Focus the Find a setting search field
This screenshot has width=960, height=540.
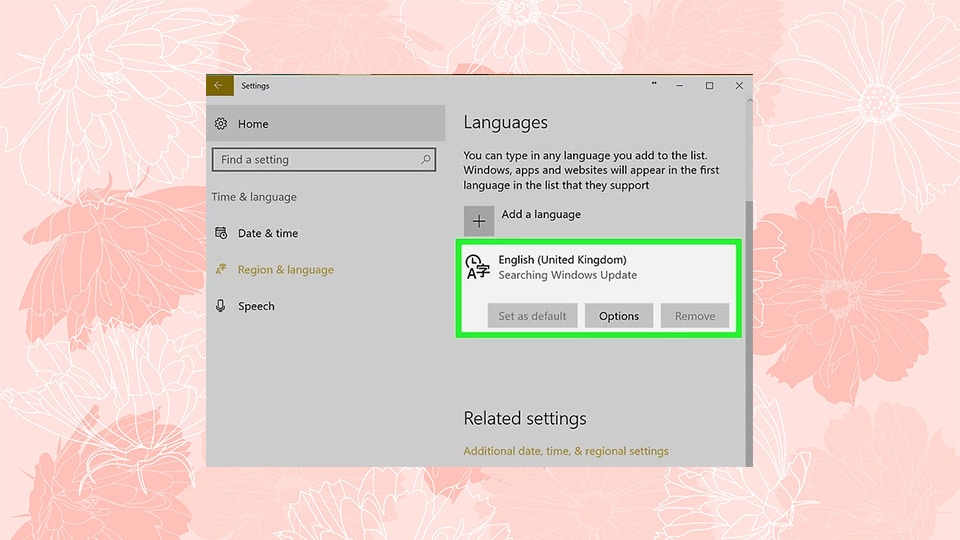315,160
